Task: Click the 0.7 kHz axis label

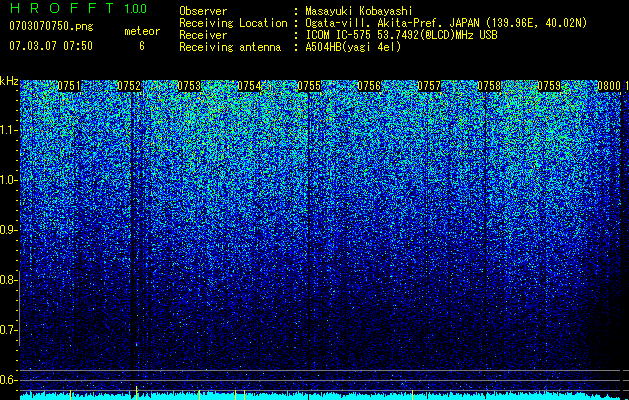Action: (8, 330)
